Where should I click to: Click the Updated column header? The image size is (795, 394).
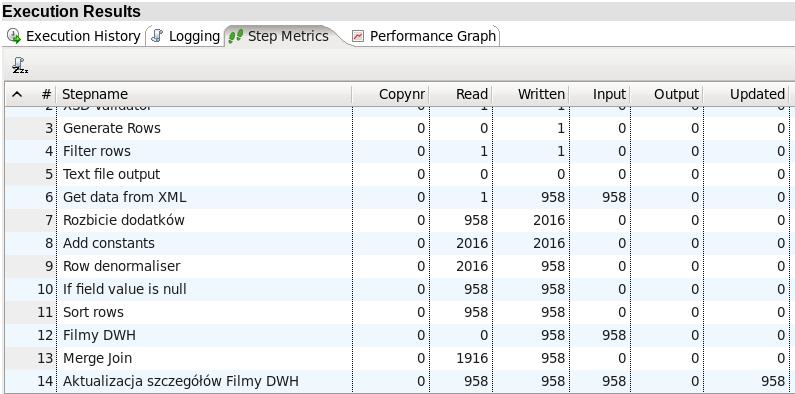coord(746,94)
